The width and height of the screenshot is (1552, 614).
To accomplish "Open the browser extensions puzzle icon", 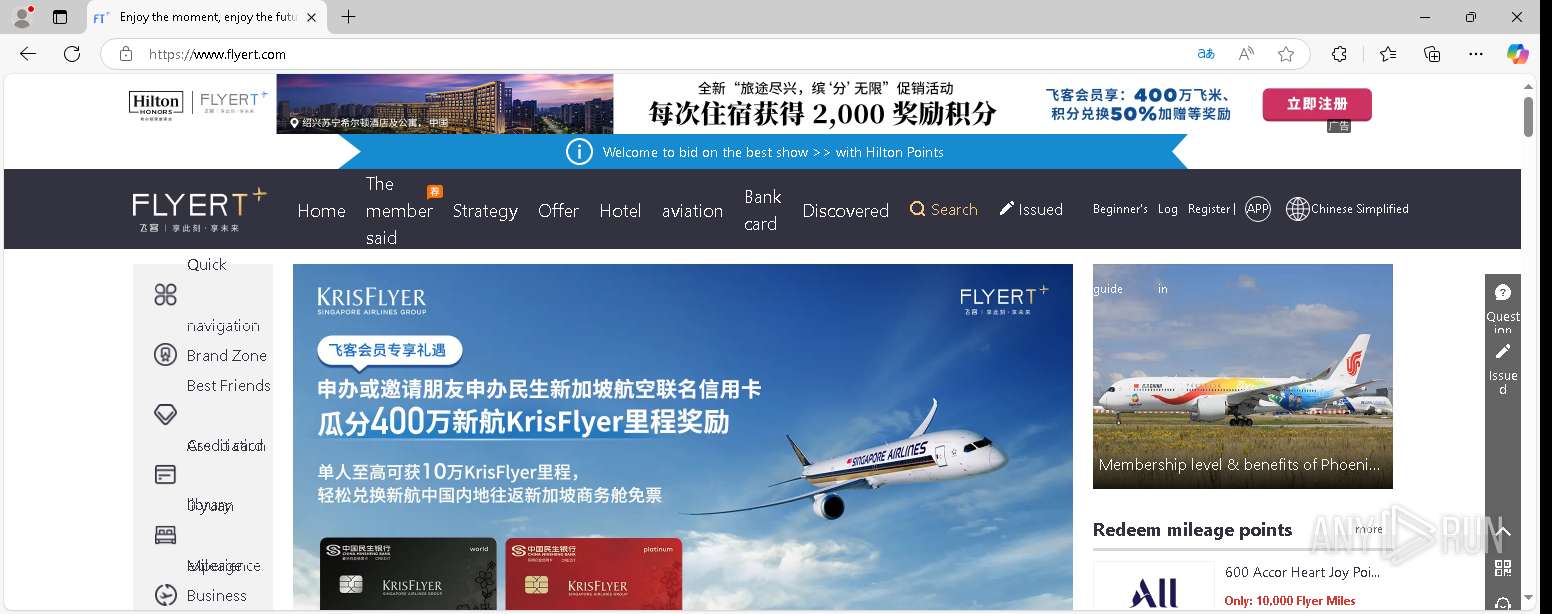I will pyautogui.click(x=1339, y=54).
